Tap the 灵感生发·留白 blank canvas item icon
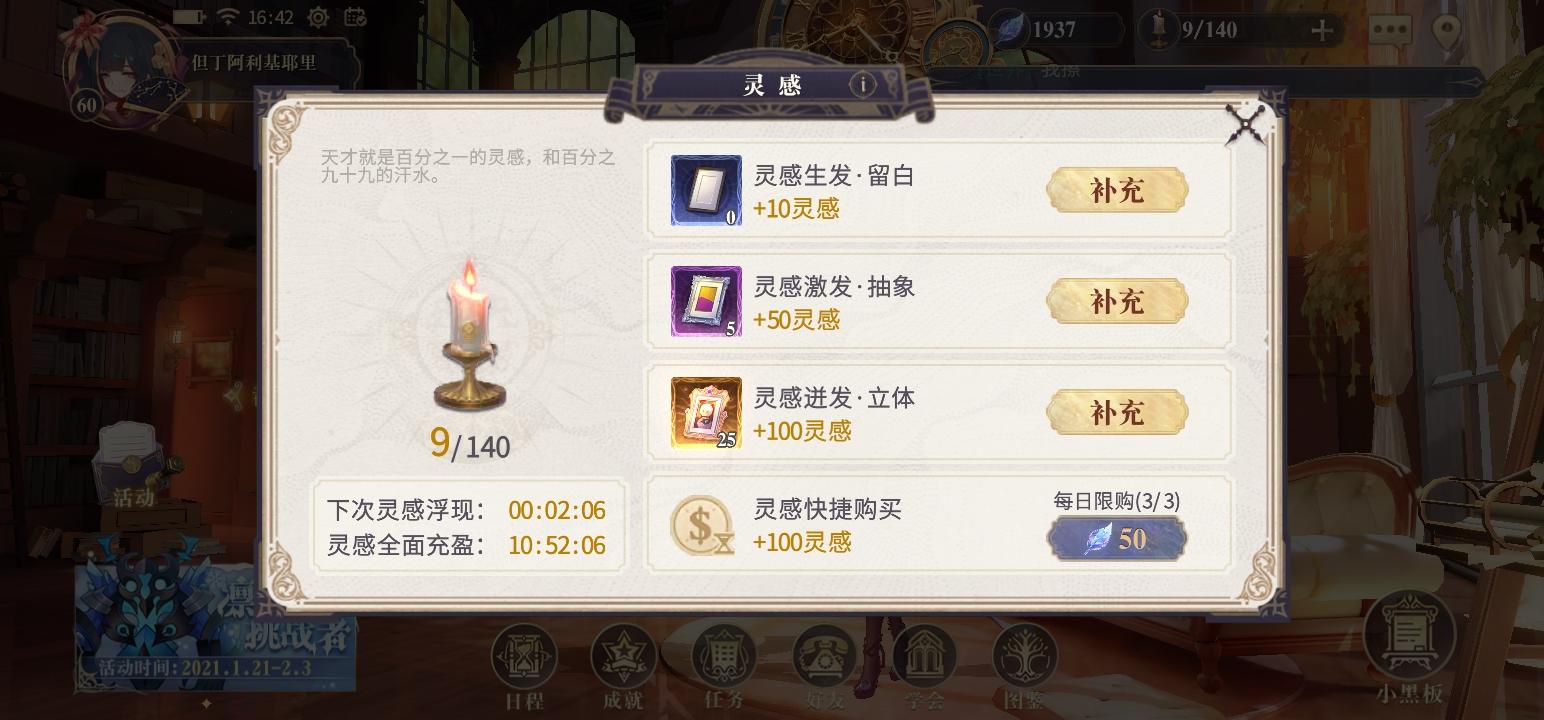1544x720 pixels. pyautogui.click(x=706, y=190)
